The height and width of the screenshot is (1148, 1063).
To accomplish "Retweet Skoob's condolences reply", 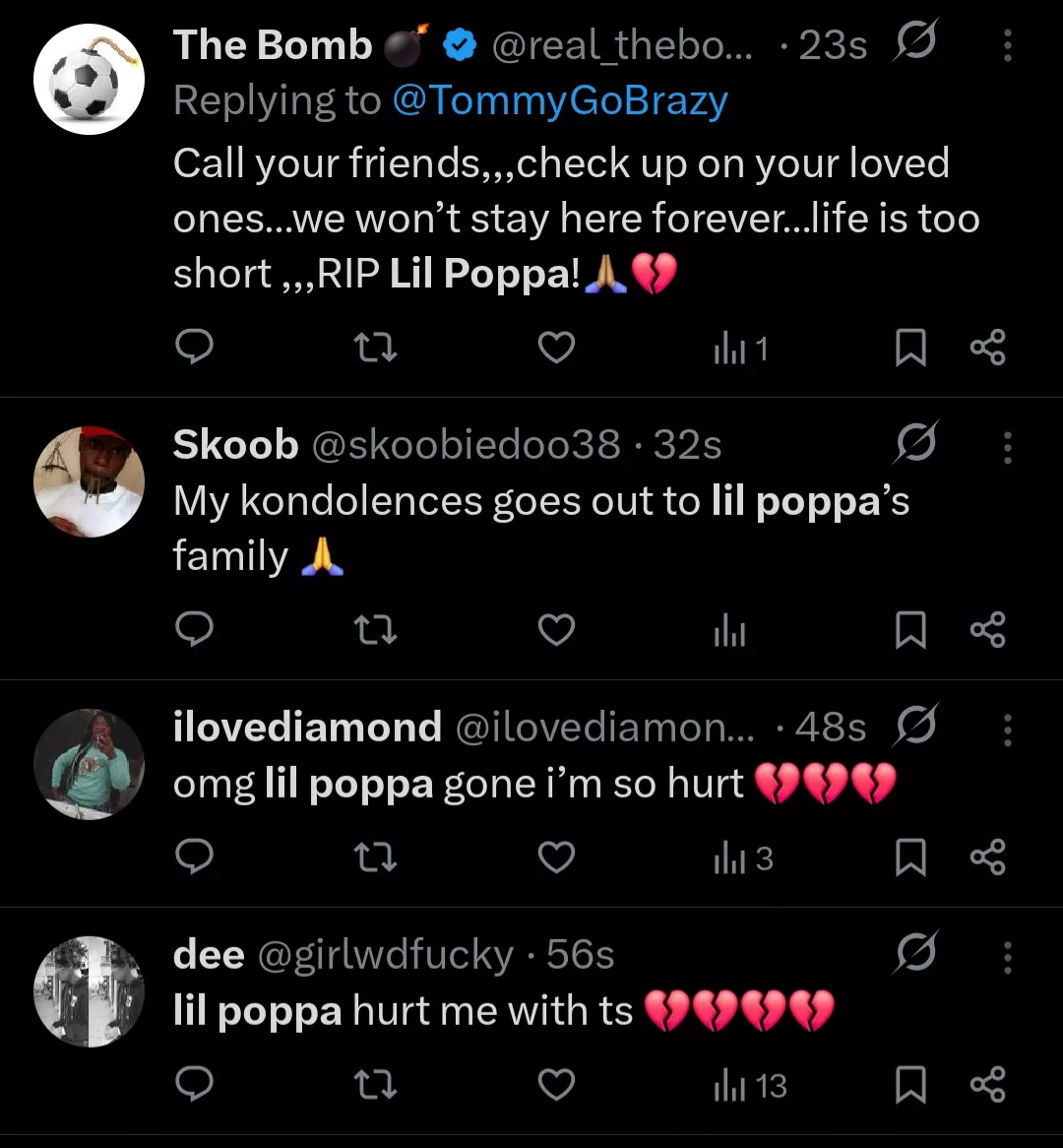I will (x=375, y=631).
